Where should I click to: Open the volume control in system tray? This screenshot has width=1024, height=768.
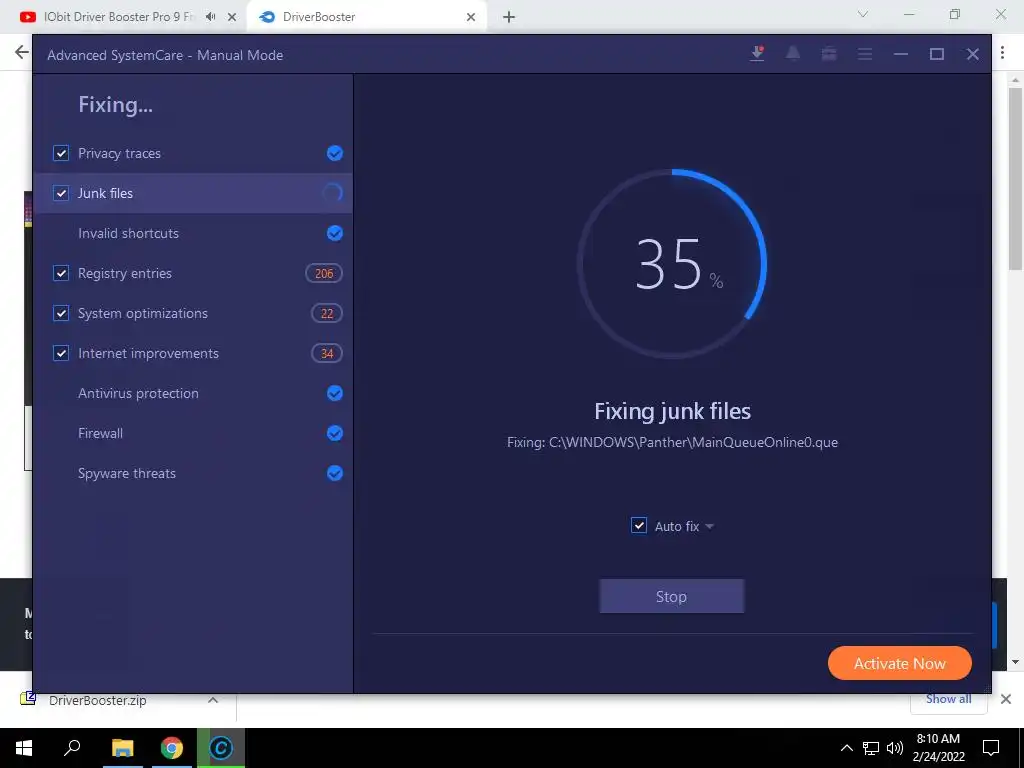(895, 748)
